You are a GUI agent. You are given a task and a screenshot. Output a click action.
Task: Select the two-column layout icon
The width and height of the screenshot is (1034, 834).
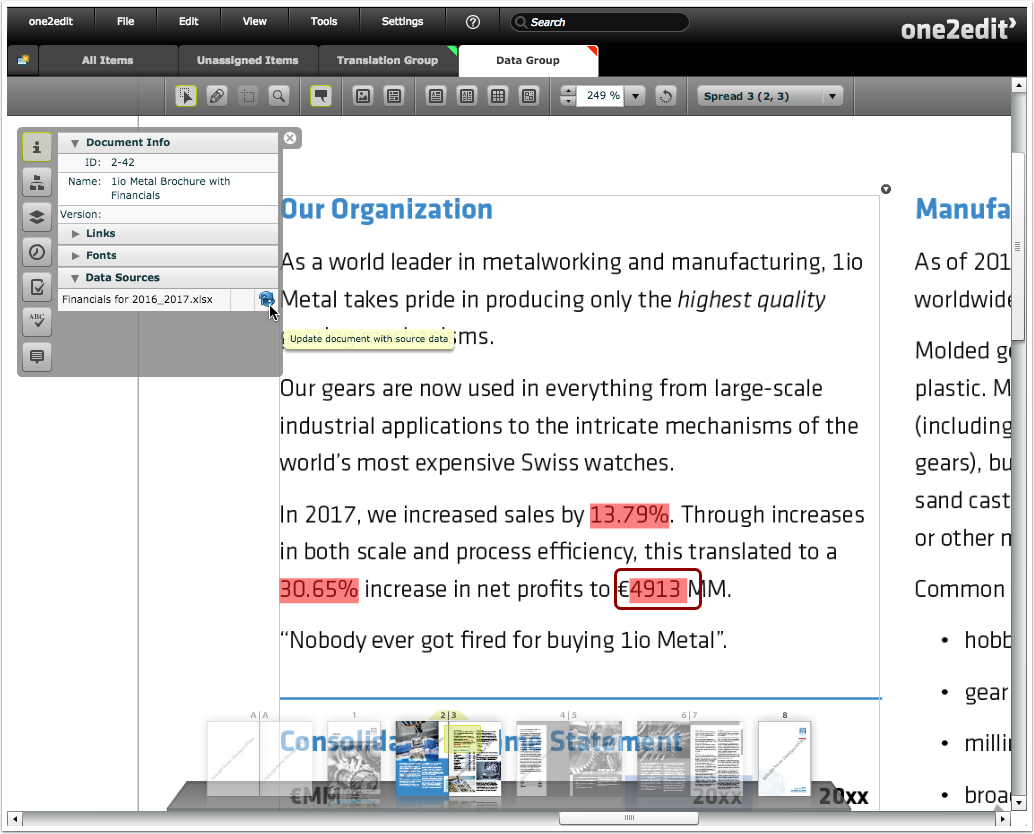coord(467,96)
